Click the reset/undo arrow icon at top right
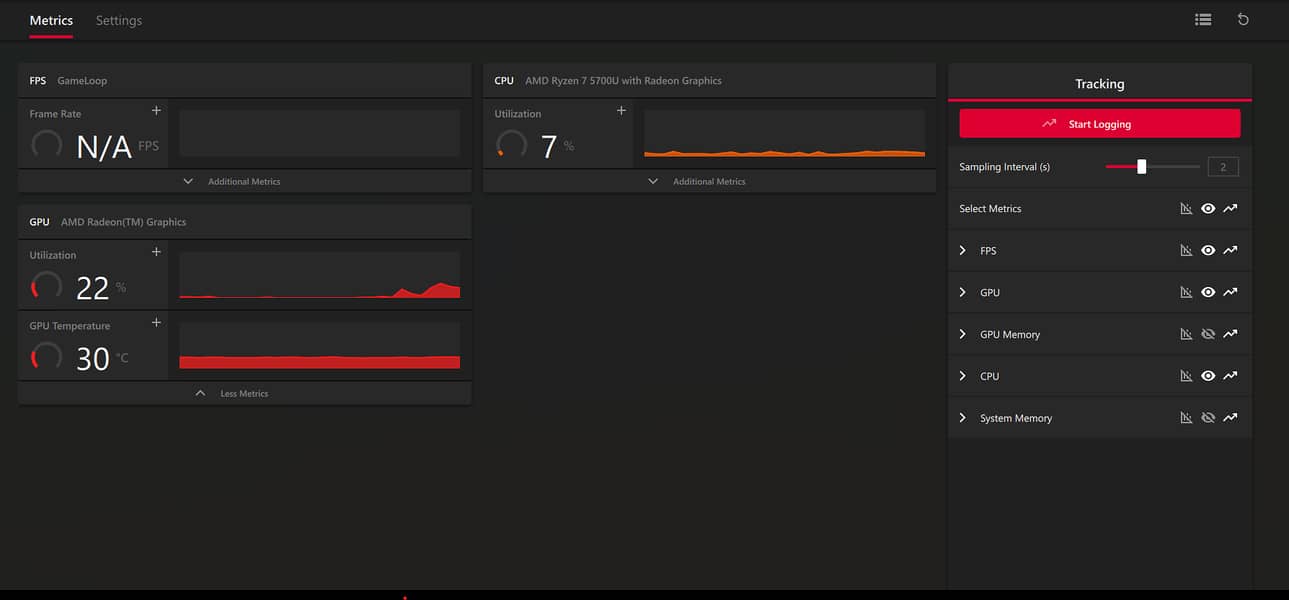This screenshot has height=600, width=1289. click(x=1243, y=19)
